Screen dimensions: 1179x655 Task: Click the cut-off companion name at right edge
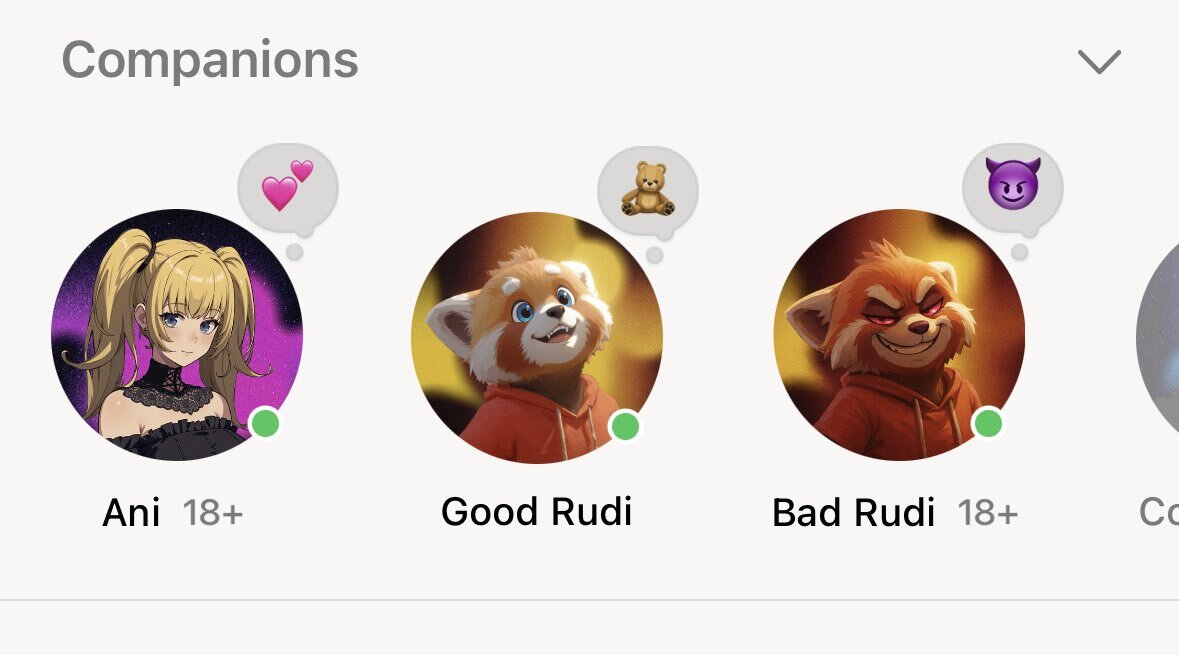(1159, 513)
